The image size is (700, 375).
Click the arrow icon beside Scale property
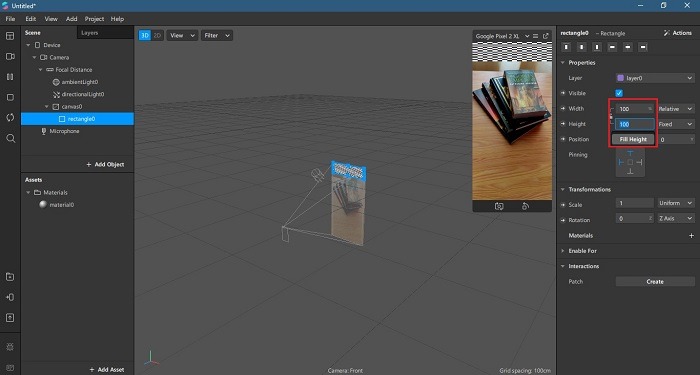pos(563,205)
